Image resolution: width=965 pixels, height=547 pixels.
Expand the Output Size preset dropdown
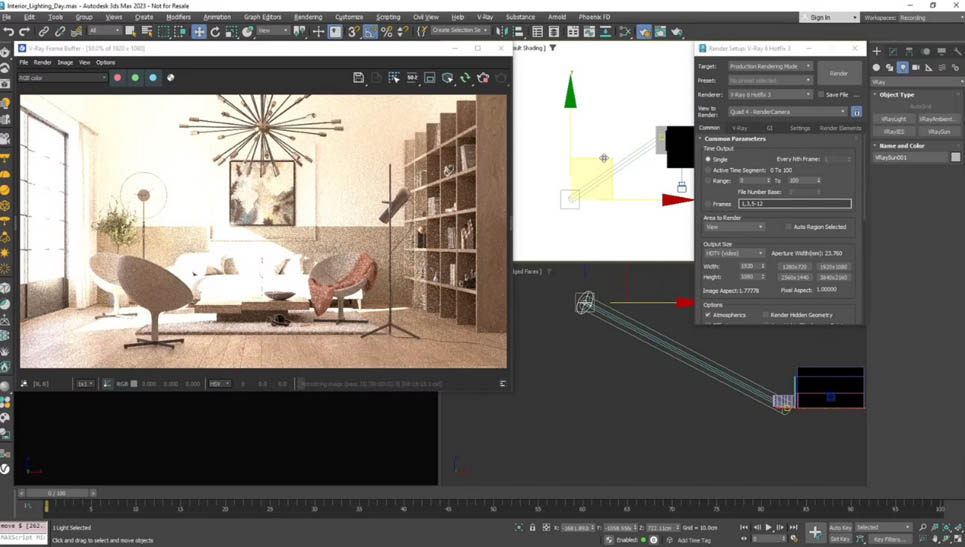coord(734,253)
